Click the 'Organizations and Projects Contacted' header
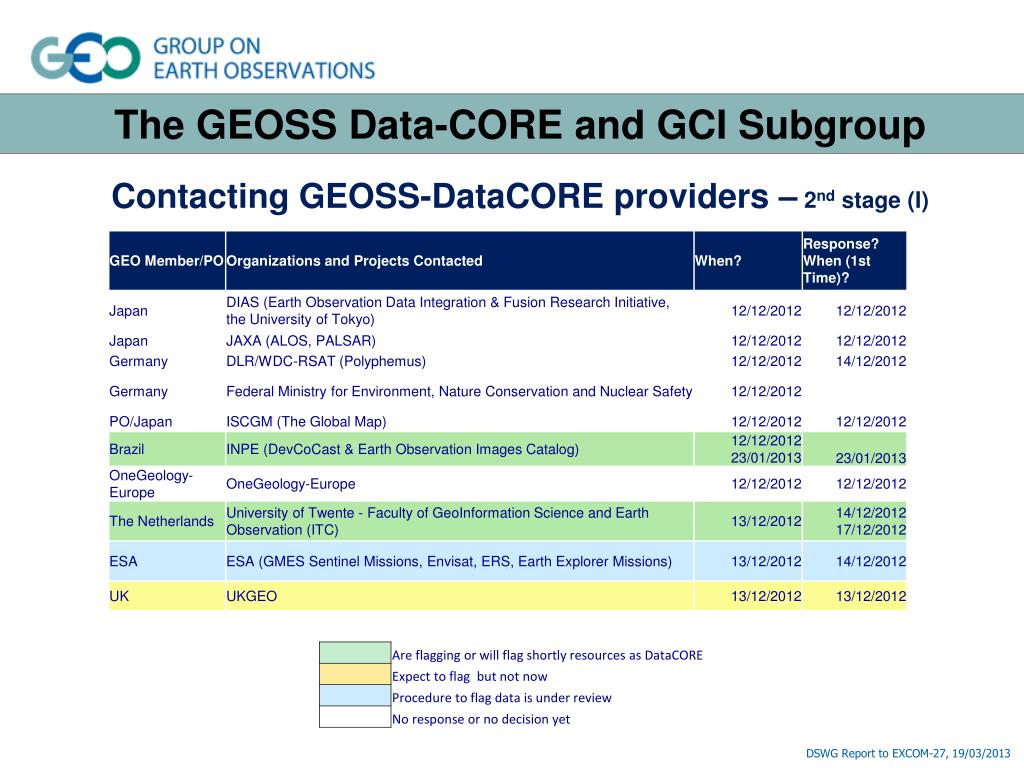Screen dimensions: 1024x768 coord(459,261)
